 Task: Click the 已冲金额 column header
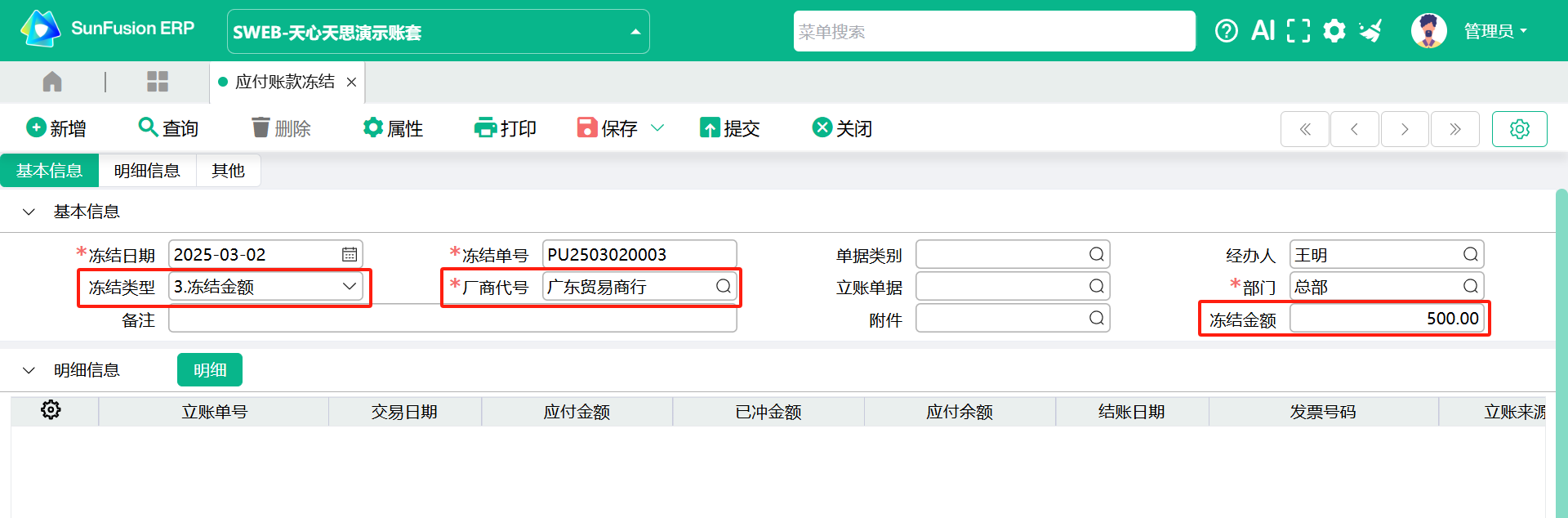(768, 412)
